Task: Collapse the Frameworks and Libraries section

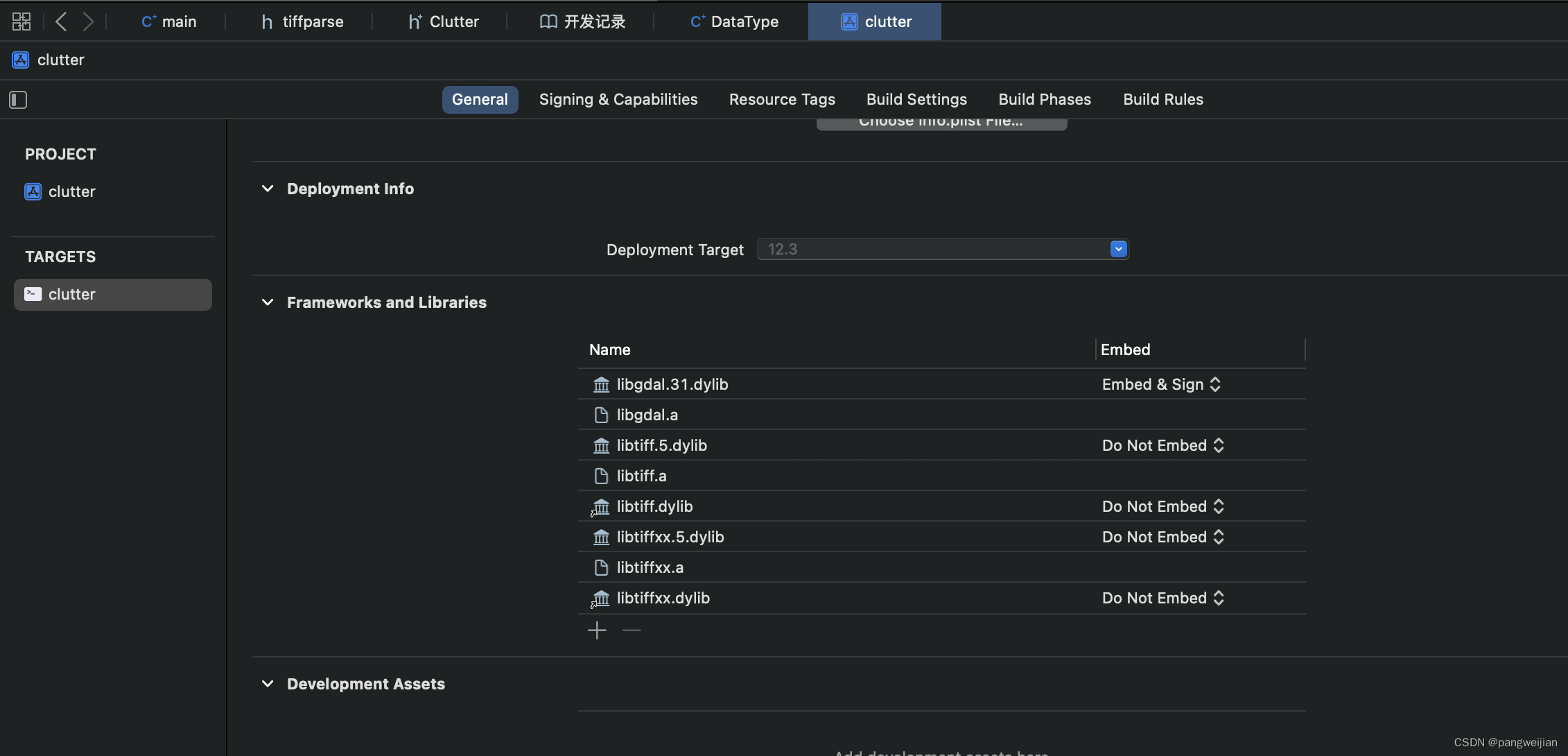Action: click(x=268, y=302)
